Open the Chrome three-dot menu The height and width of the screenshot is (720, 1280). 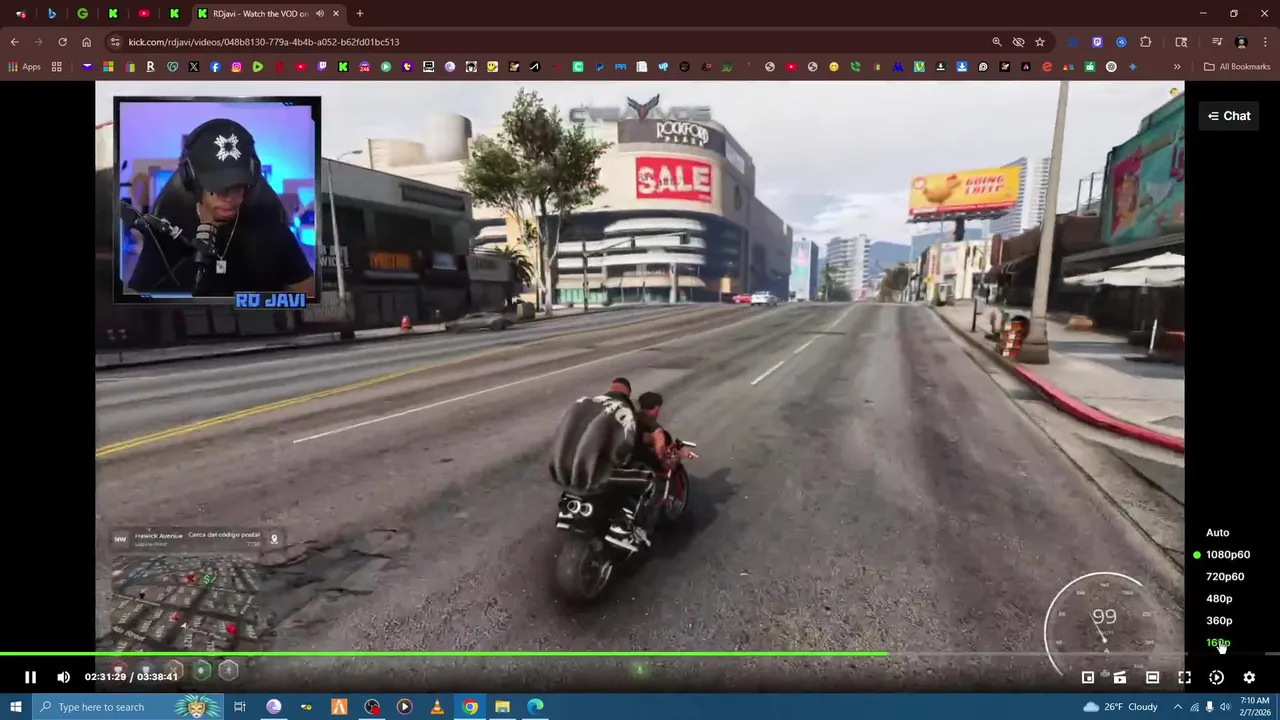point(1265,42)
